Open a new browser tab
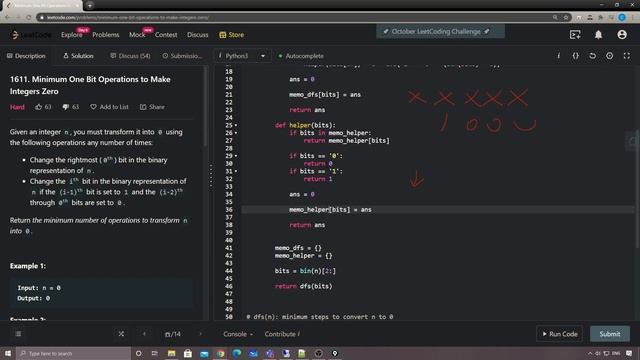Viewport: 640px width, 360px height. pyautogui.click(x=90, y=5)
